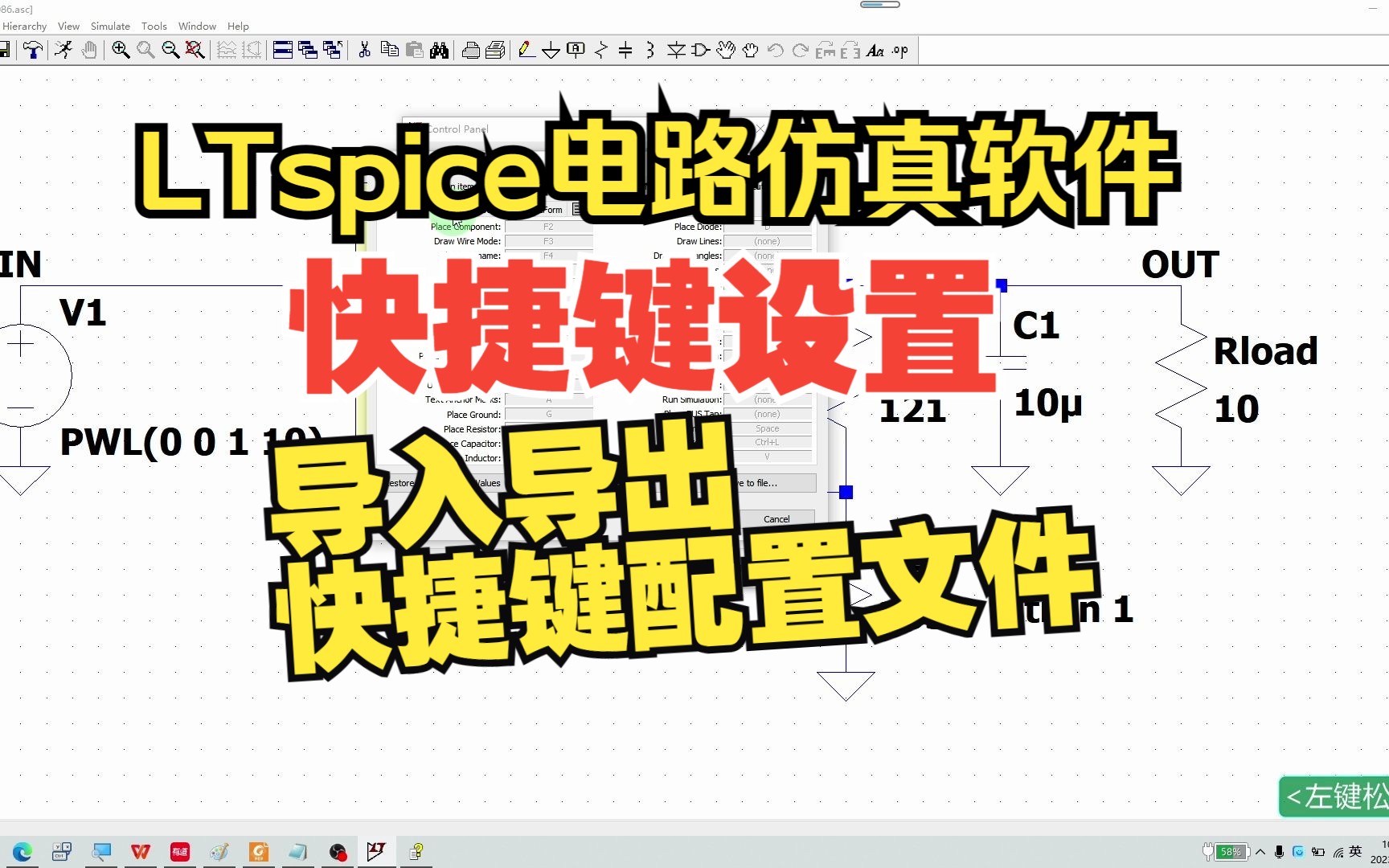
Task: Select the Place Capacitor tool
Action: point(625,51)
